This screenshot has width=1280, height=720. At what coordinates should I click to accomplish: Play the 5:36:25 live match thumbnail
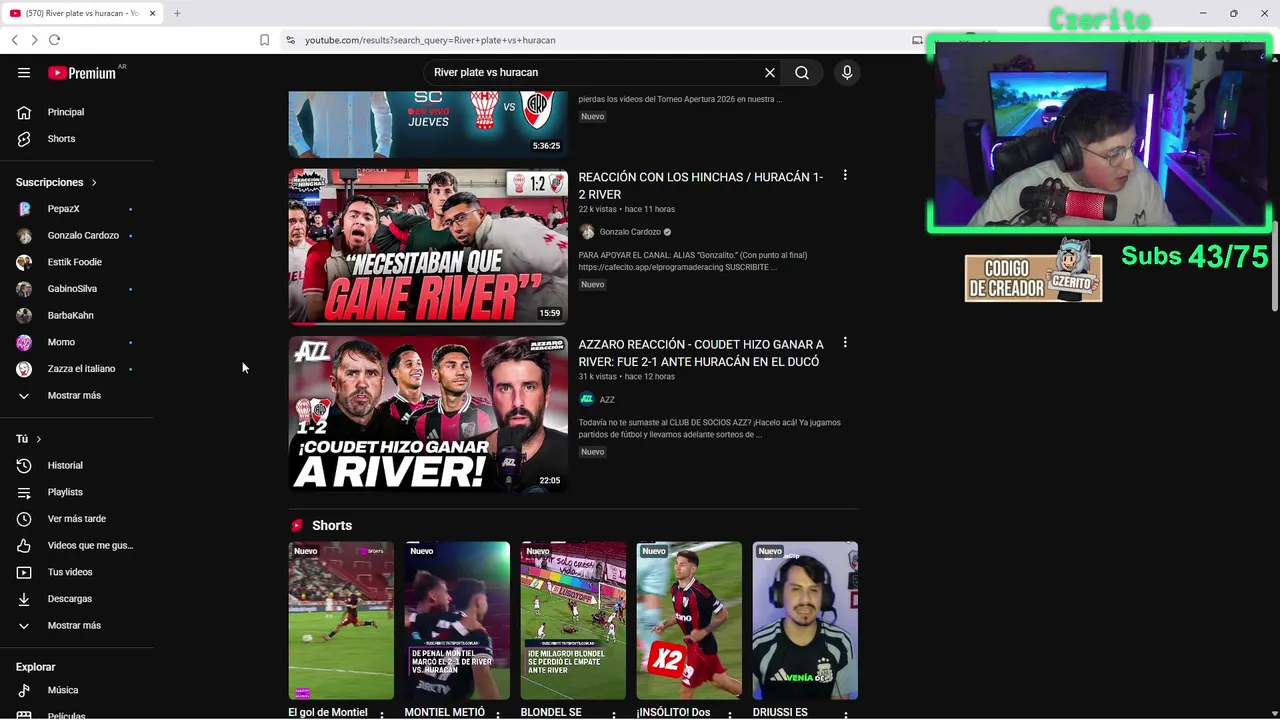pos(428,124)
